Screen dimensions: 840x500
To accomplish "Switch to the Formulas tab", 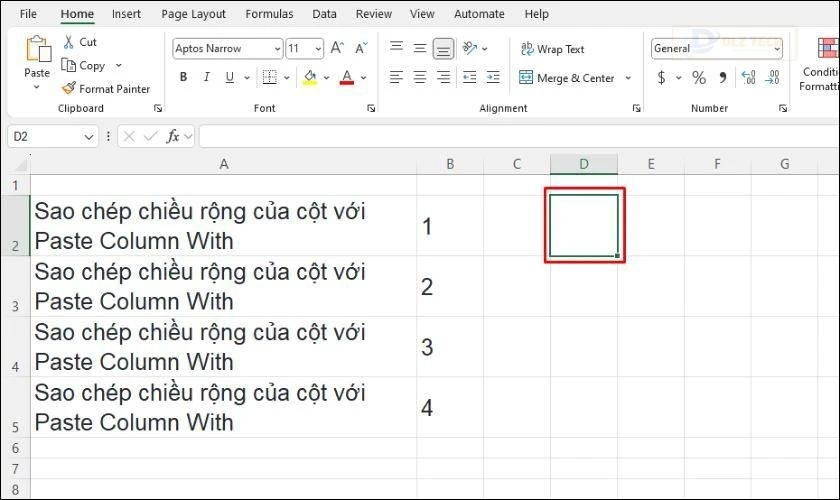I will pos(269,14).
